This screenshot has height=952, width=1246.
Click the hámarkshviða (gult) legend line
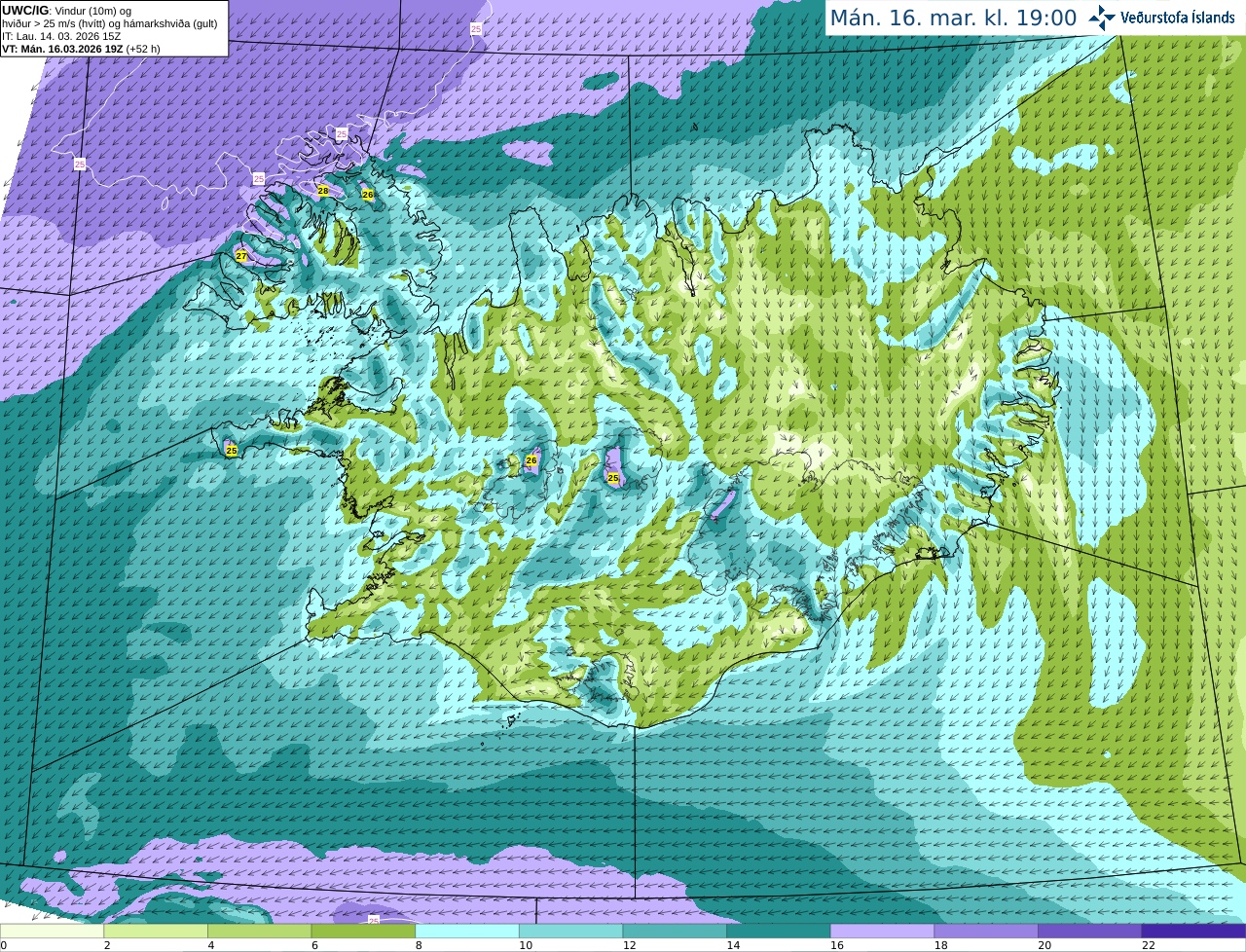109,23
